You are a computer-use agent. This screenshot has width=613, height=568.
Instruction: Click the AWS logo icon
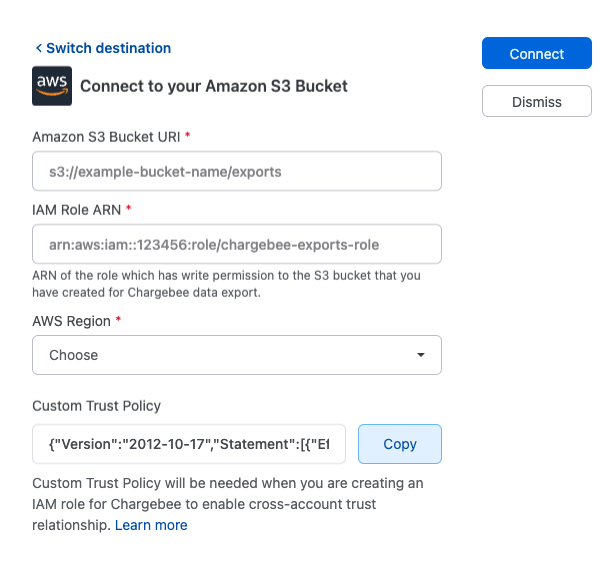pos(52,86)
